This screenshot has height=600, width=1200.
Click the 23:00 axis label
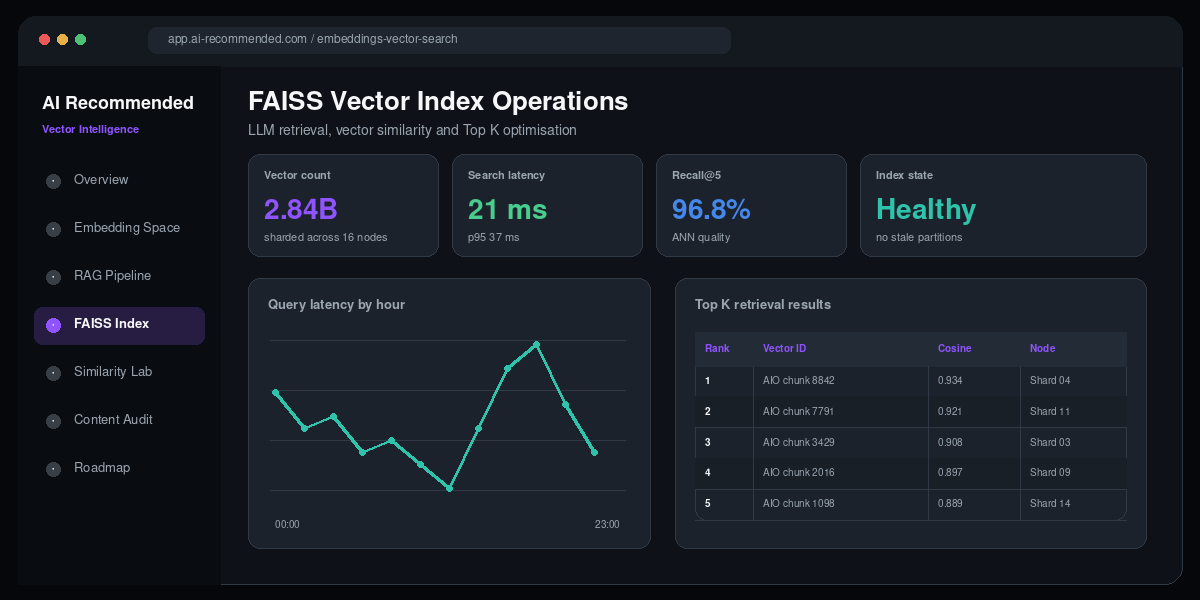[607, 524]
